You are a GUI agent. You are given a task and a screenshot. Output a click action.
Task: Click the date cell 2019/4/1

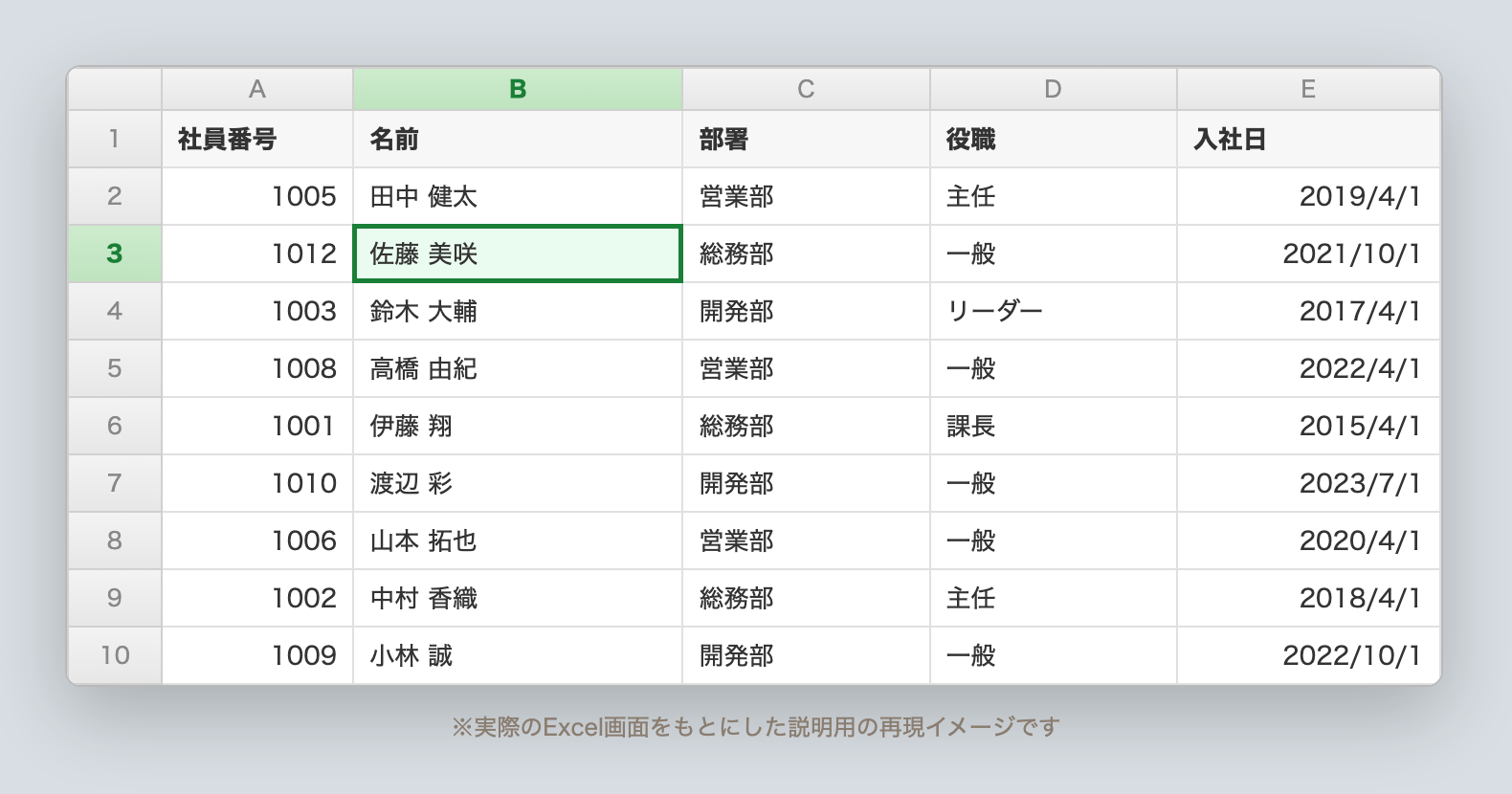pos(1308,196)
